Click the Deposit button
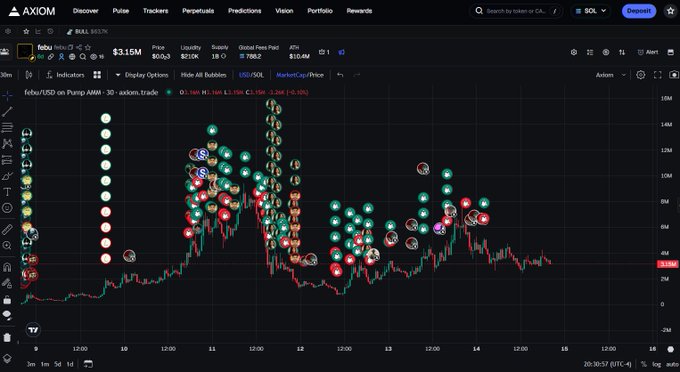 tap(638, 11)
